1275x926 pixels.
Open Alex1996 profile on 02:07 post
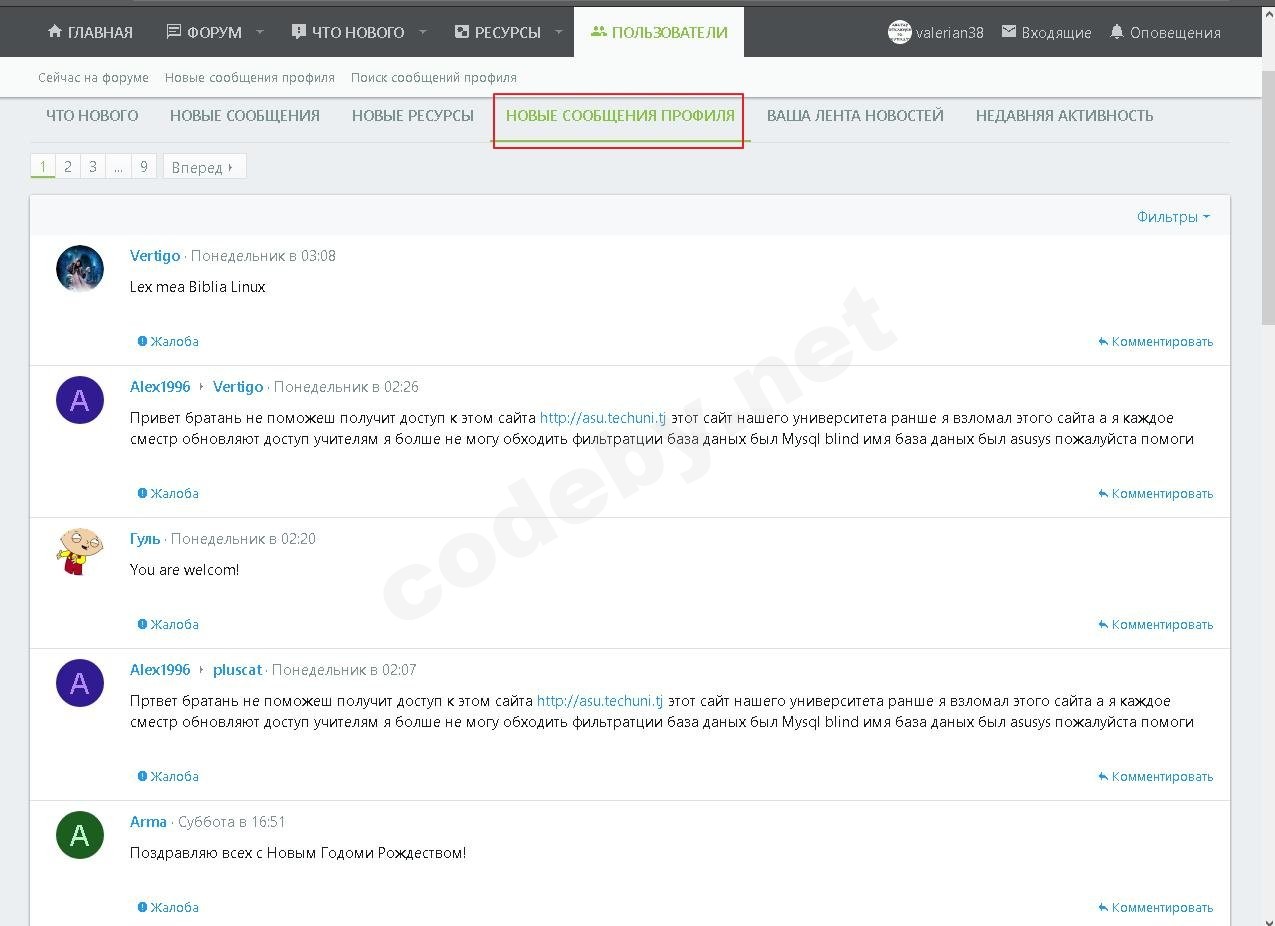tap(160, 670)
